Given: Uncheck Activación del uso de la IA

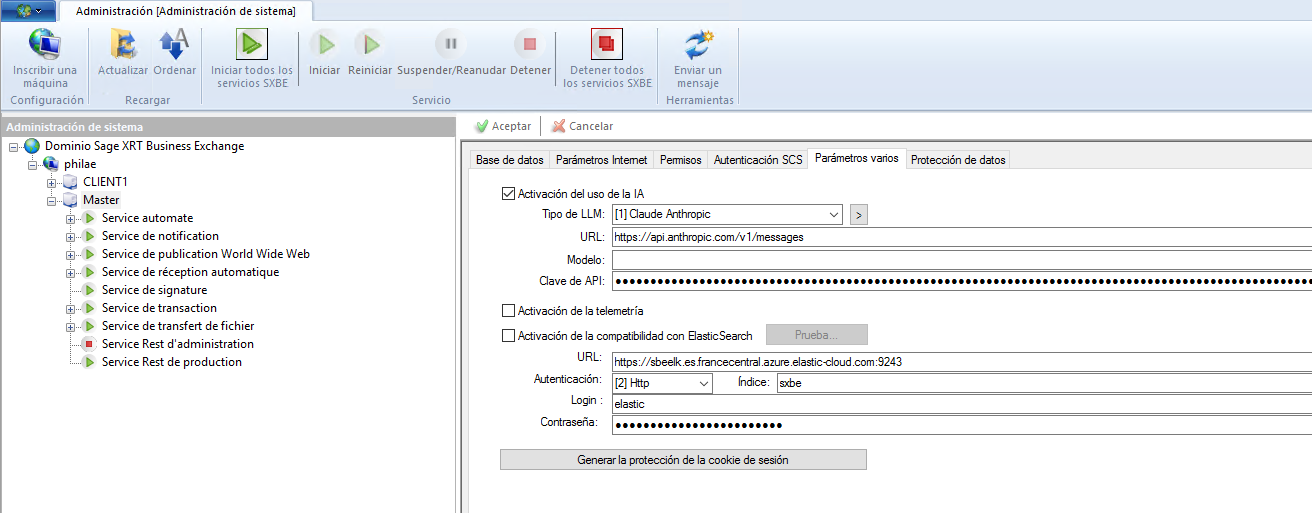Looking at the screenshot, I should point(508,194).
